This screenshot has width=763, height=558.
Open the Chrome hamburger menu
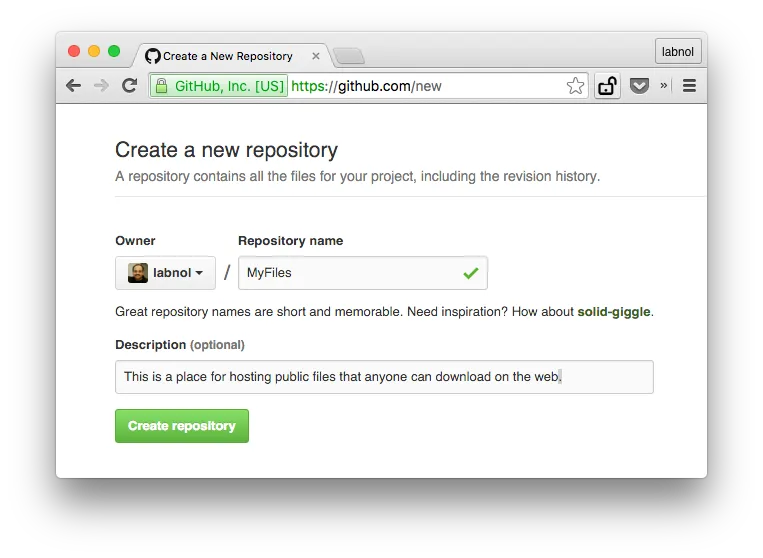click(x=689, y=86)
